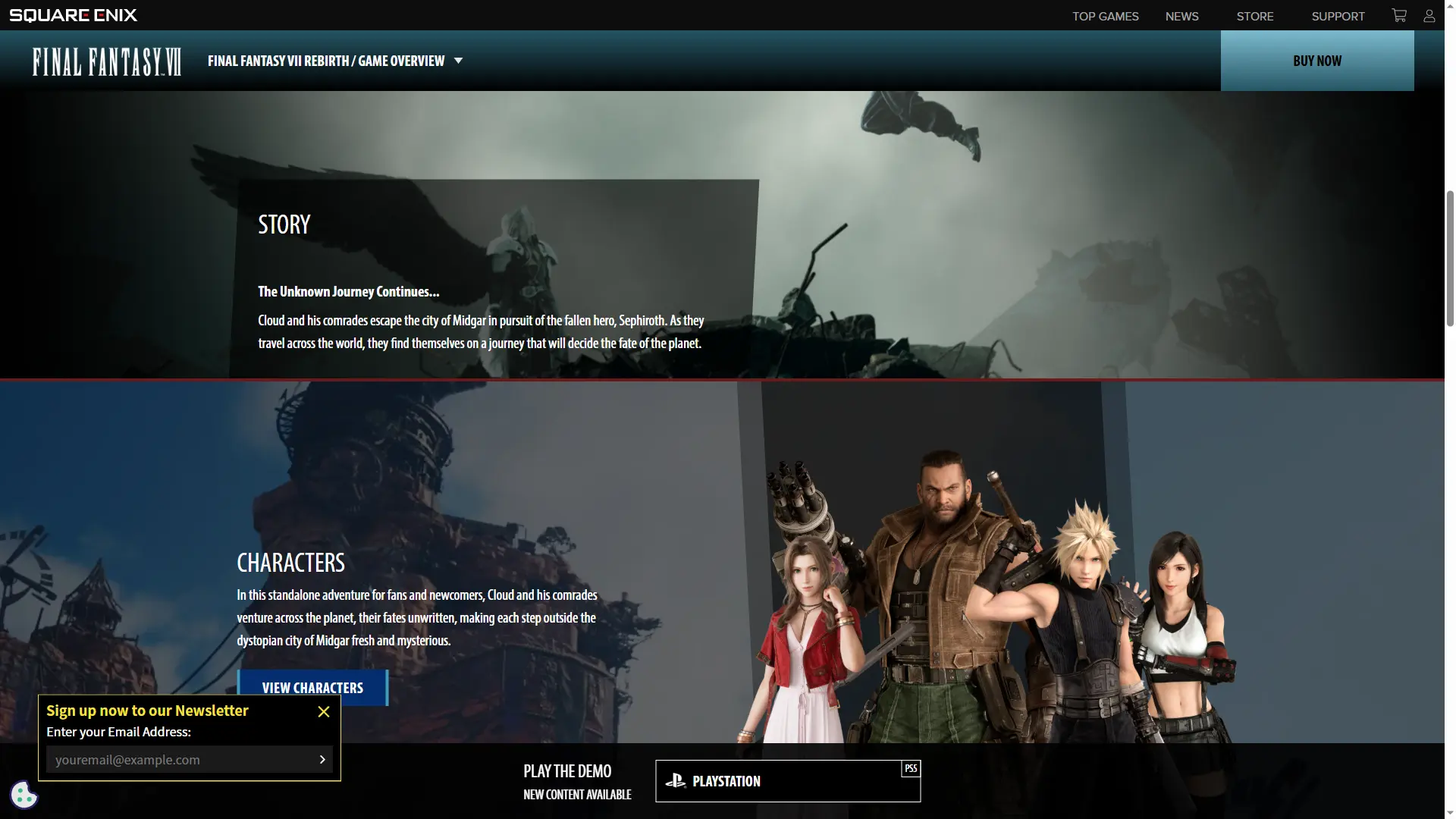Click the user account icon
1456x819 pixels.
tap(1429, 15)
